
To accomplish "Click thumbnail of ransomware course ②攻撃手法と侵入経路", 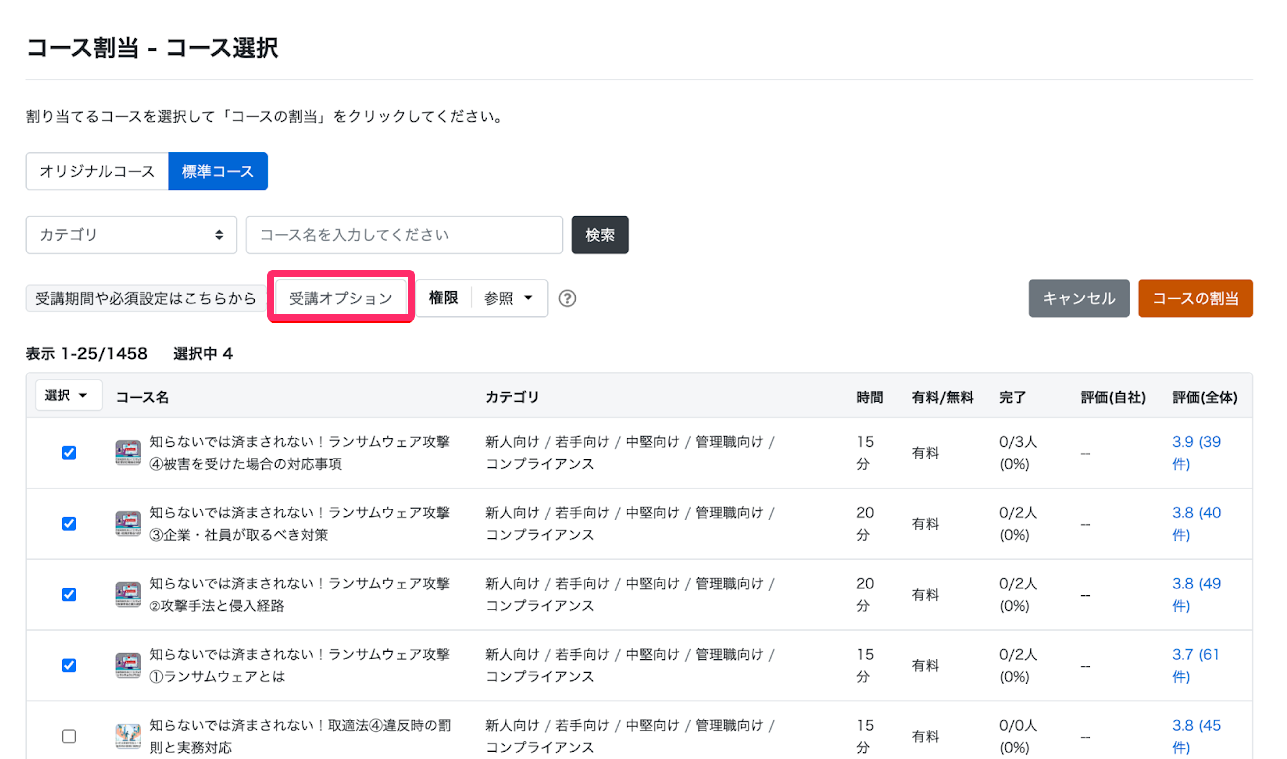I will pos(128,595).
